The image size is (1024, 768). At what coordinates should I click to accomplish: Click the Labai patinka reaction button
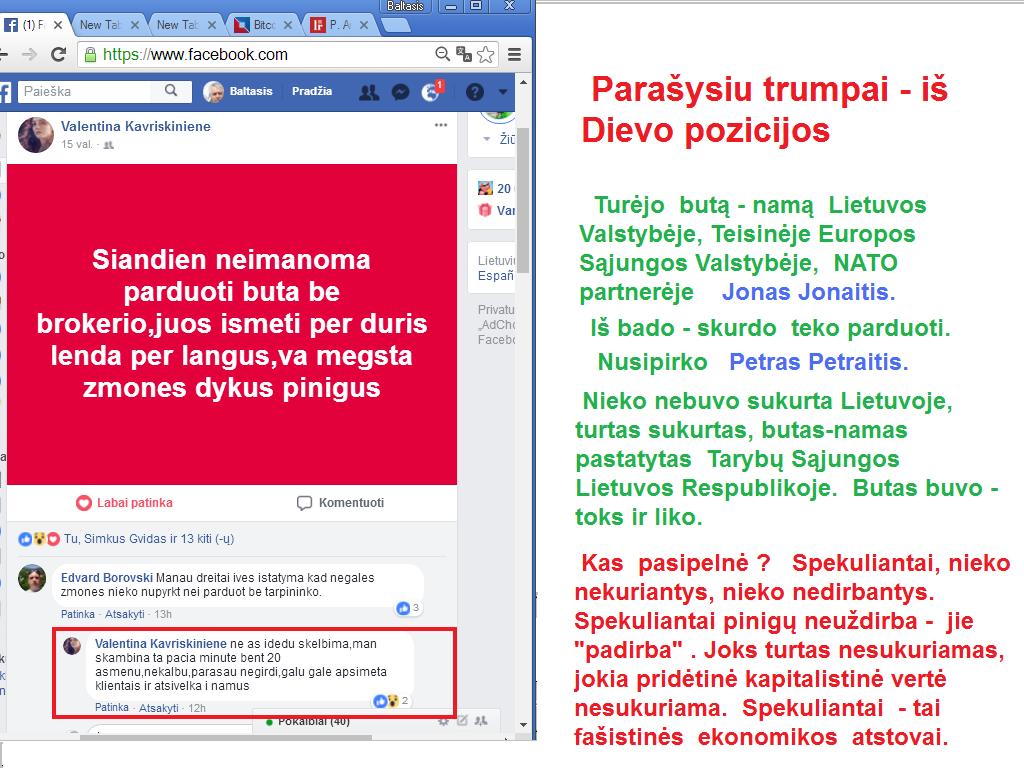(x=125, y=503)
